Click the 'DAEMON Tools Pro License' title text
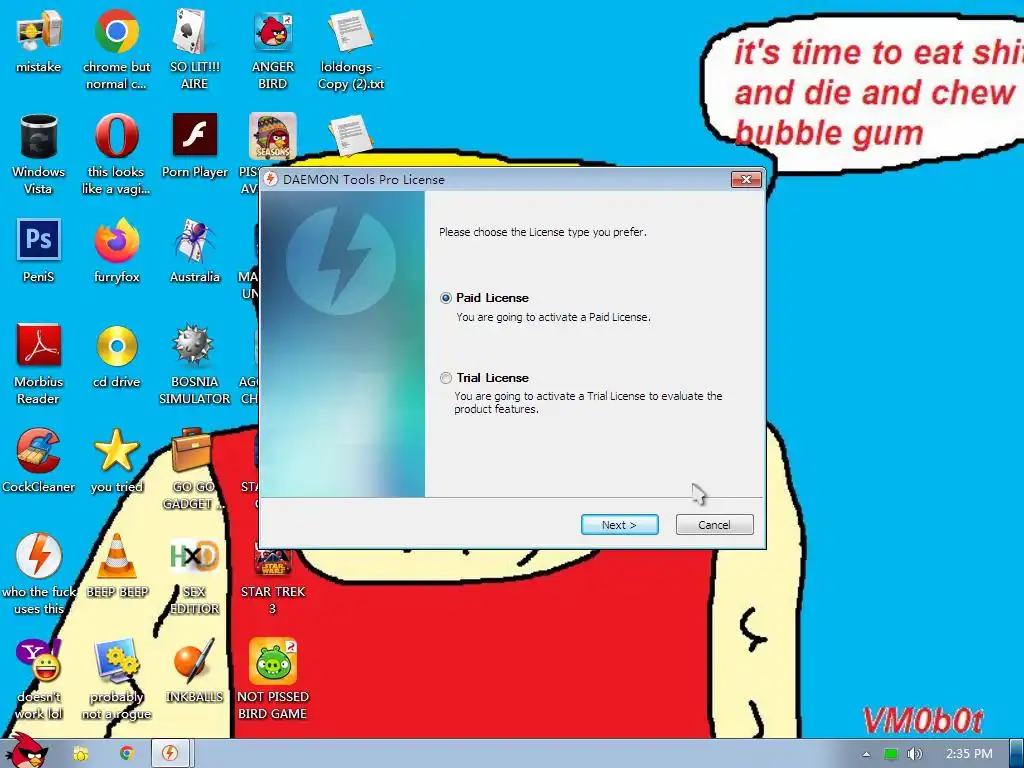1024x768 pixels. click(x=364, y=180)
